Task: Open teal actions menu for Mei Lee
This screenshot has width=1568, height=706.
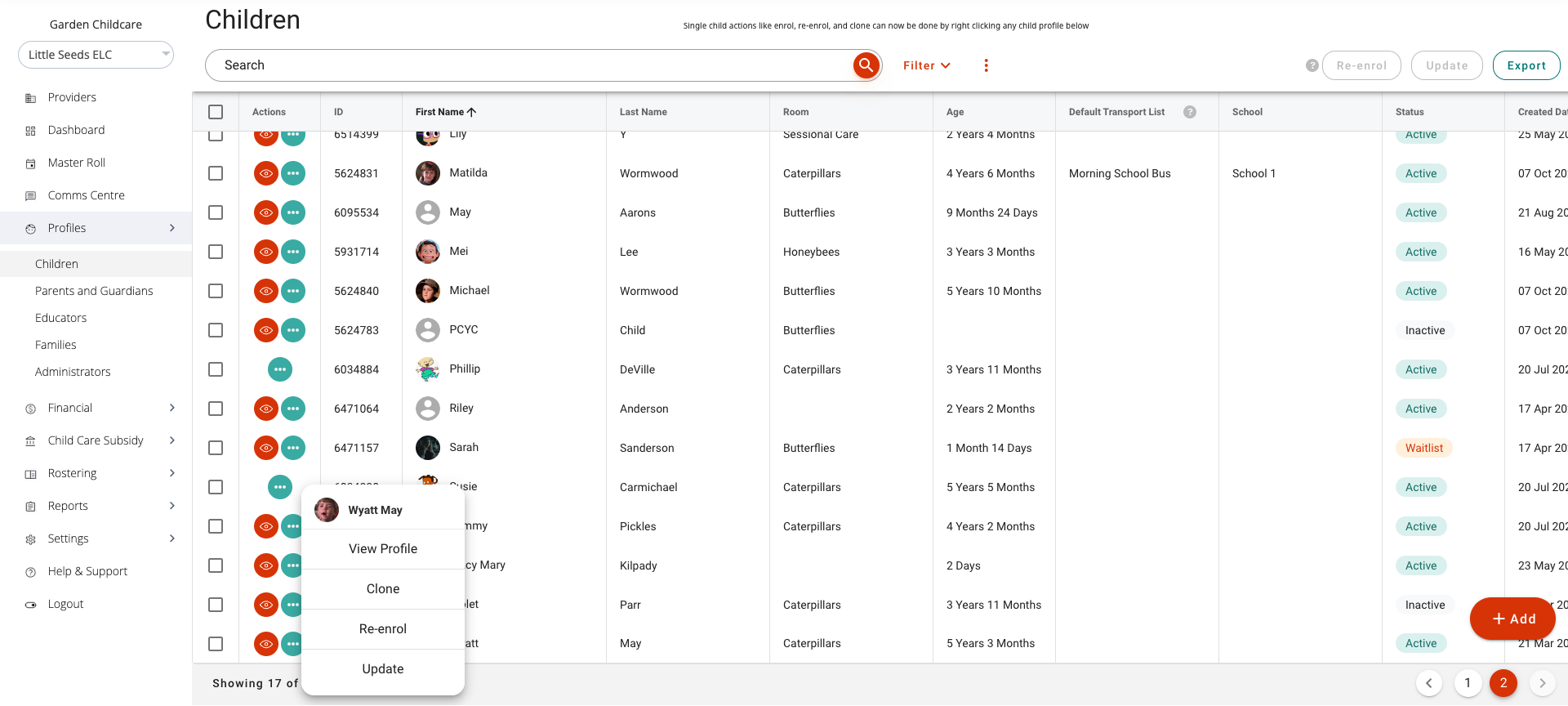Action: (293, 252)
